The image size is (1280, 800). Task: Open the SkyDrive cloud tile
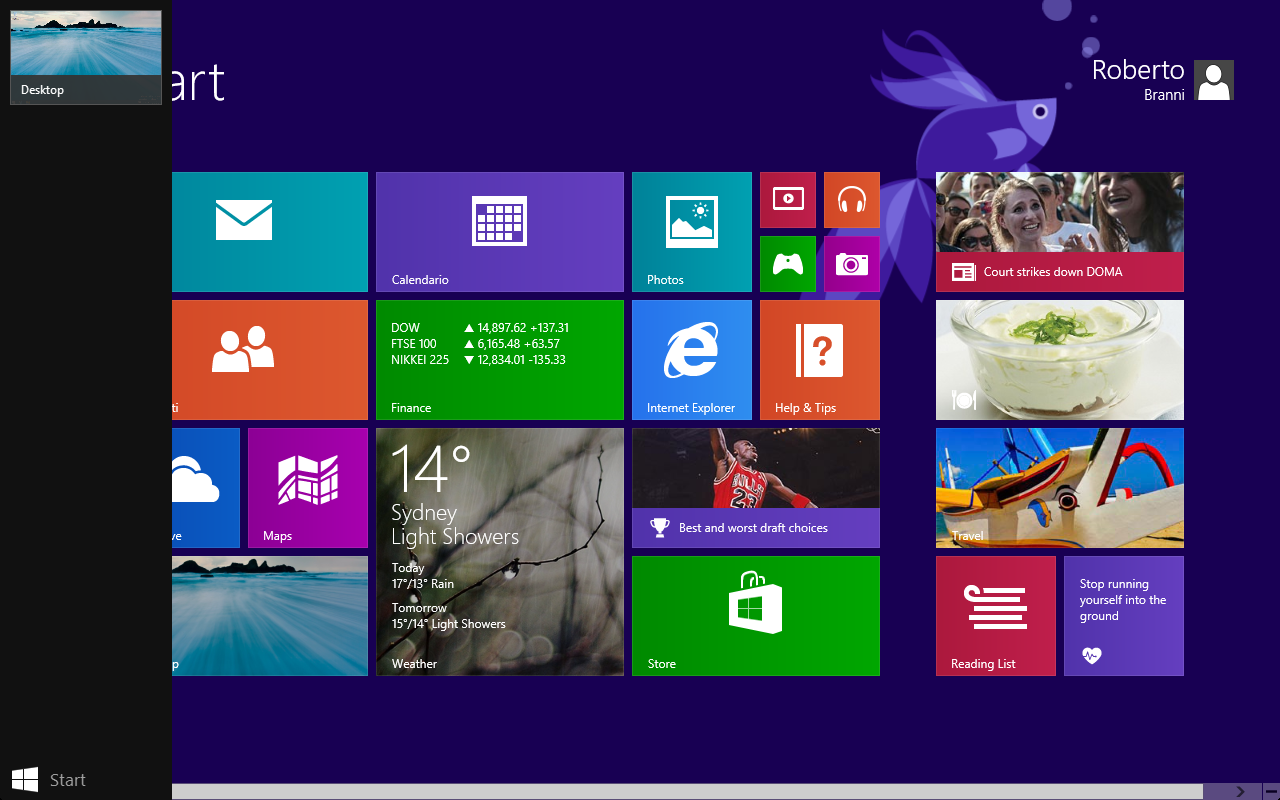click(x=206, y=488)
